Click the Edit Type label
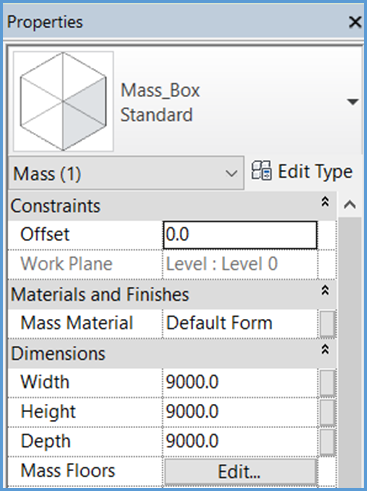 (315, 172)
